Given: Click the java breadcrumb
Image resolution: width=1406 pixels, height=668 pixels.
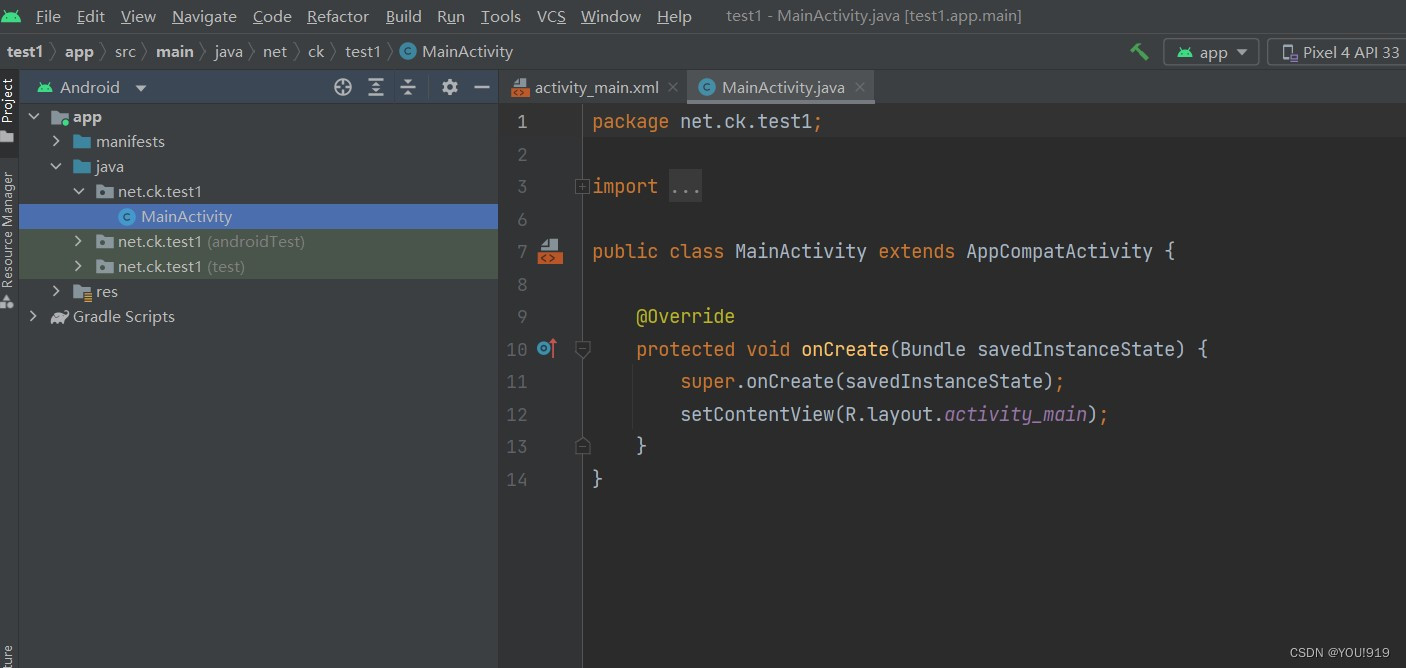Looking at the screenshot, I should click(x=229, y=51).
